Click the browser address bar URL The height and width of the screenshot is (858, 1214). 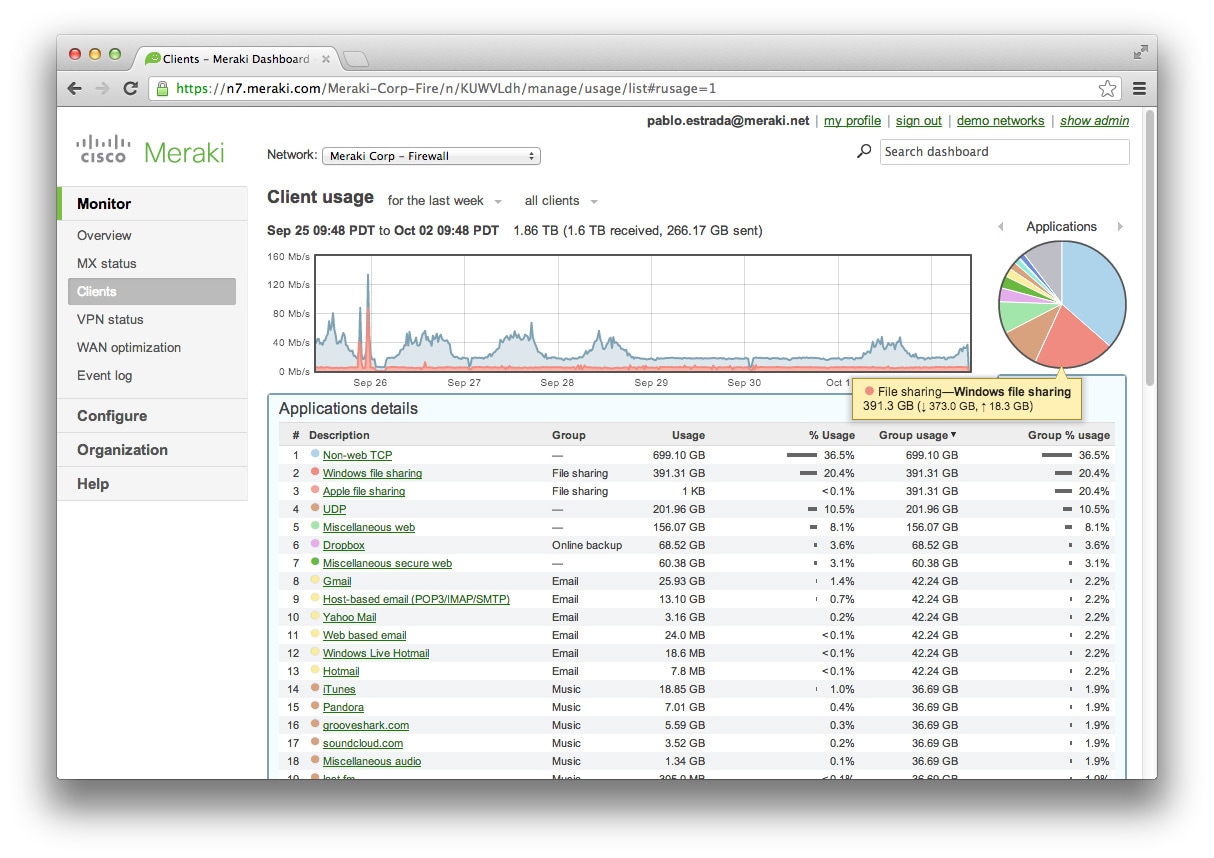click(446, 88)
